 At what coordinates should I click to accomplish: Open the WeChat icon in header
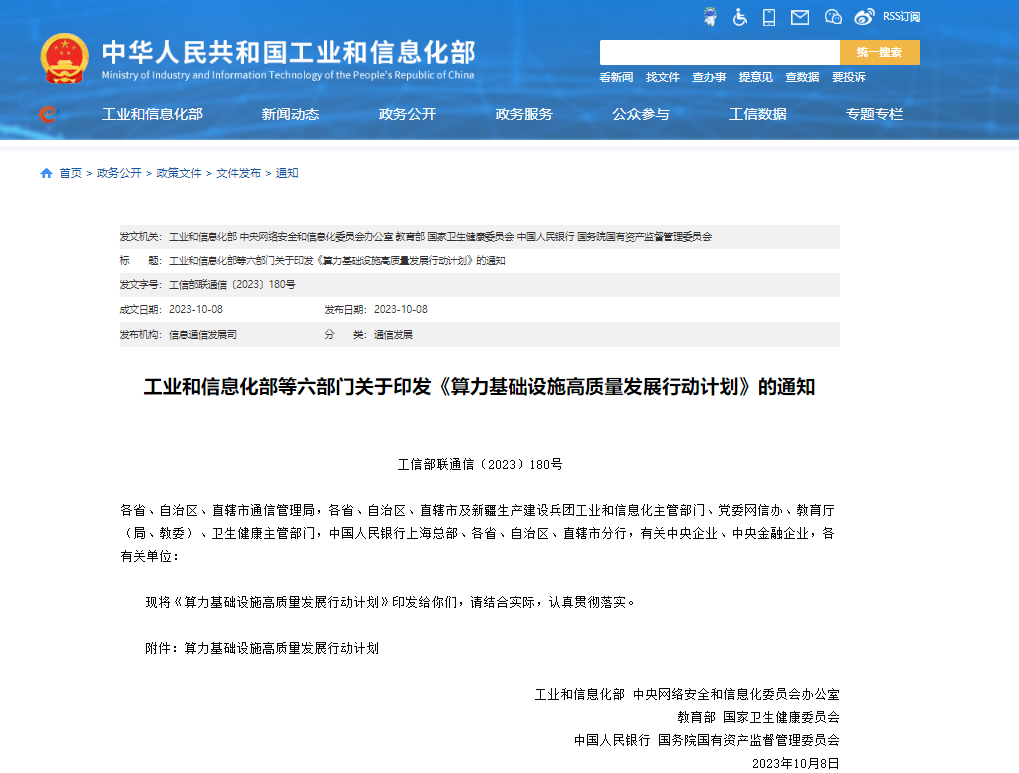[833, 17]
